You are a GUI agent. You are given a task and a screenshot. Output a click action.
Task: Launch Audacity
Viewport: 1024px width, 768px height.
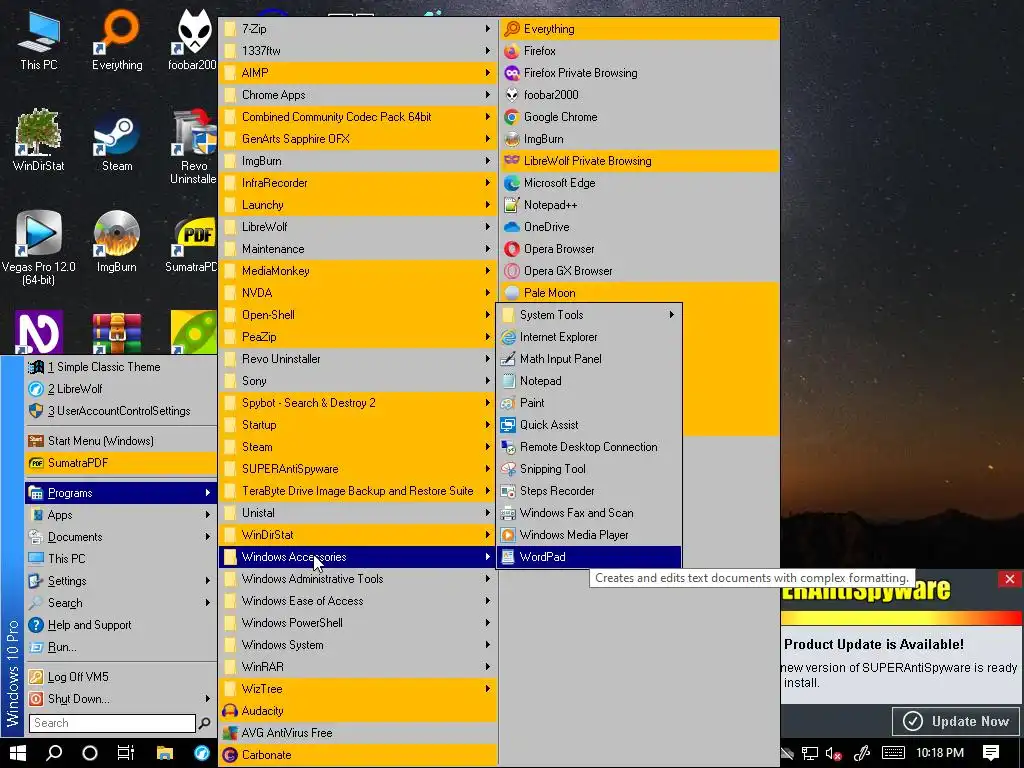[x=358, y=711]
